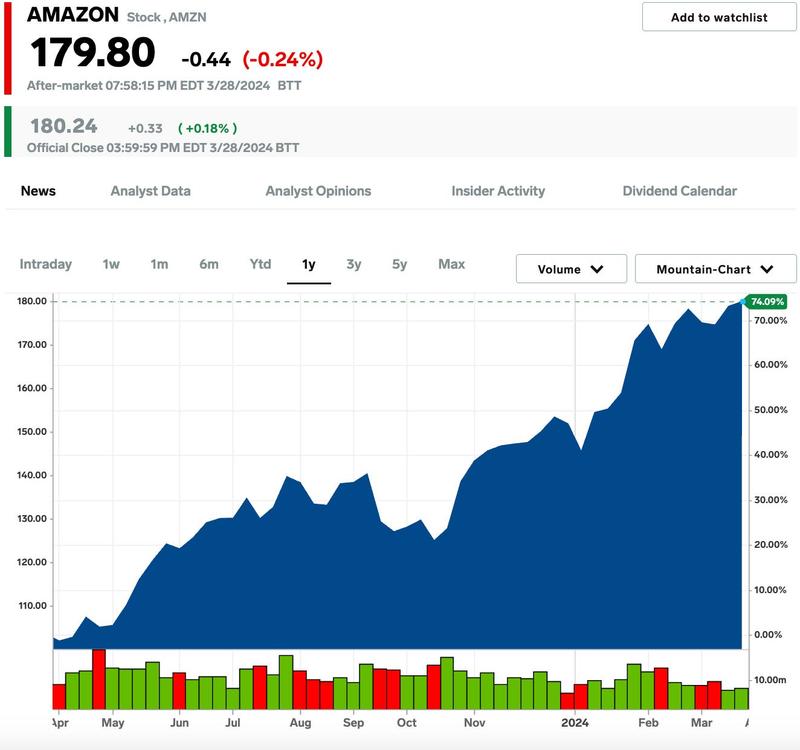The width and height of the screenshot is (800, 750).
Task: Click the Official Close timestamp line
Action: coord(163,148)
